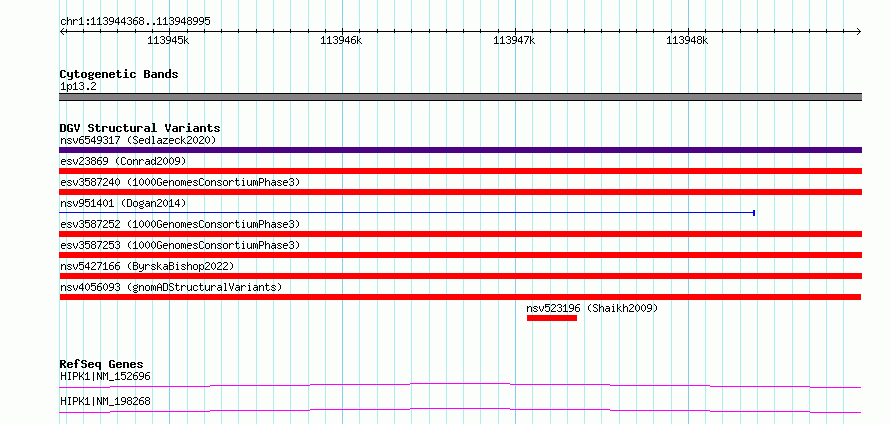Click the red esv3587240 variant bar
The image size is (890, 424).
(x=460, y=192)
